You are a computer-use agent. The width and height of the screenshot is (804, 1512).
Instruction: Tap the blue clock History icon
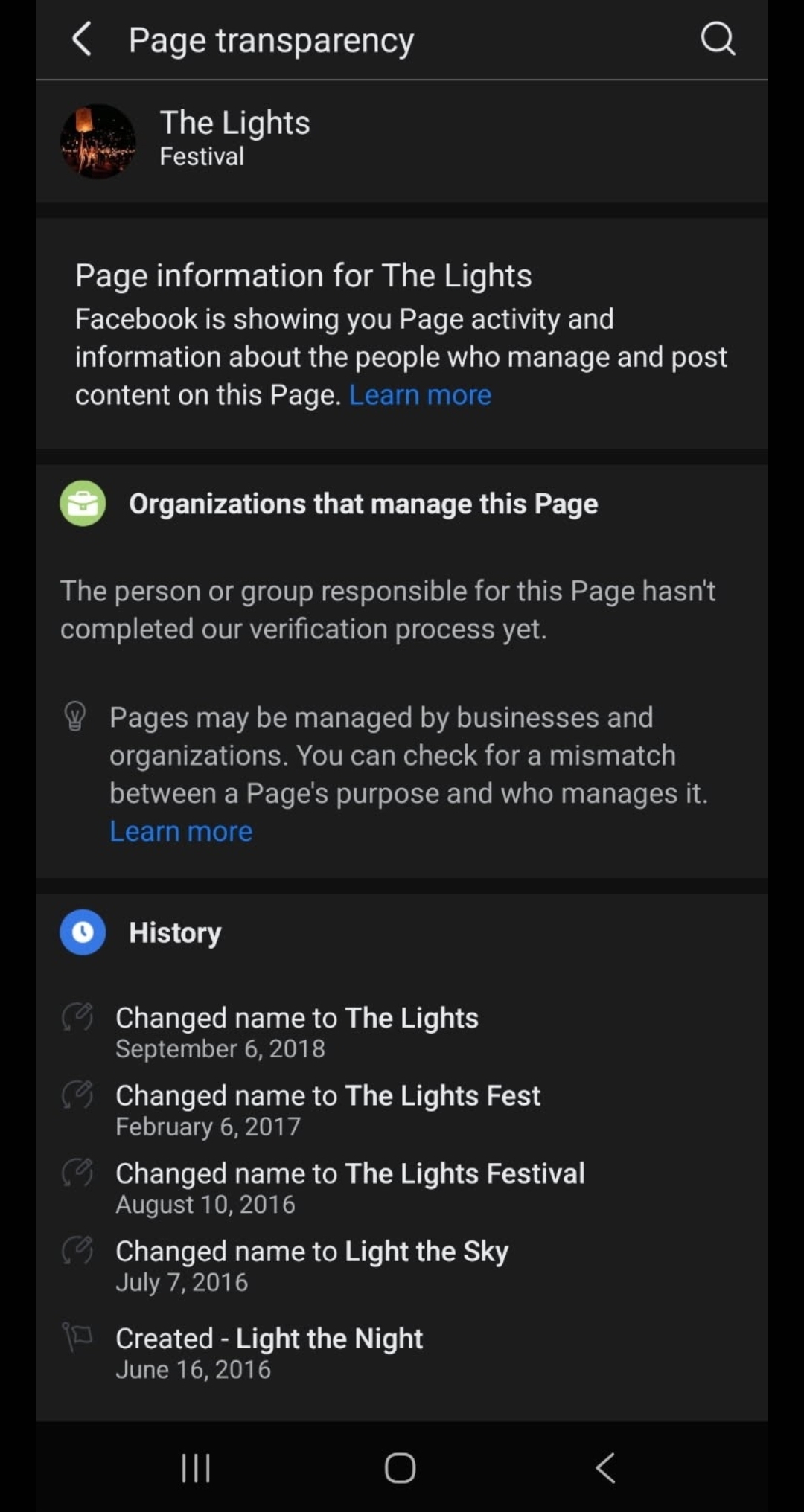pyautogui.click(x=83, y=932)
